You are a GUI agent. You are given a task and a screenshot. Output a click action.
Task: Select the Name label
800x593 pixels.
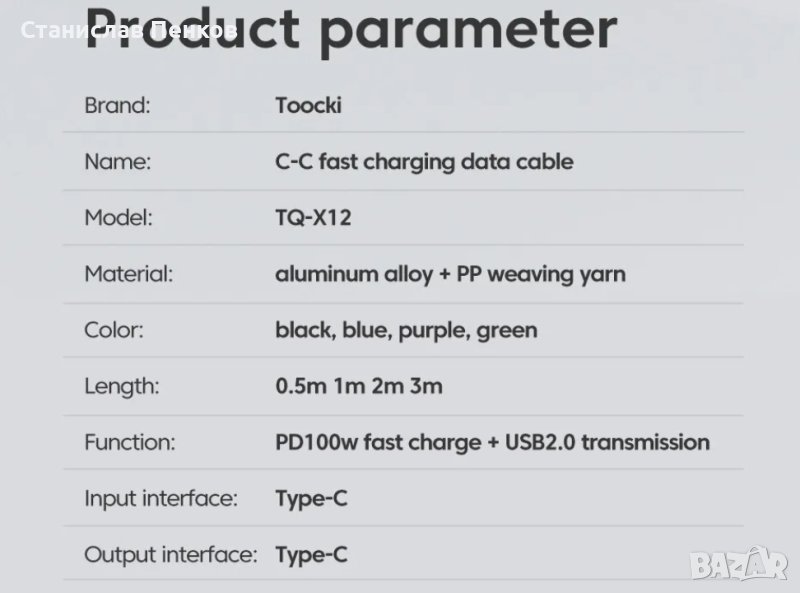[117, 161]
